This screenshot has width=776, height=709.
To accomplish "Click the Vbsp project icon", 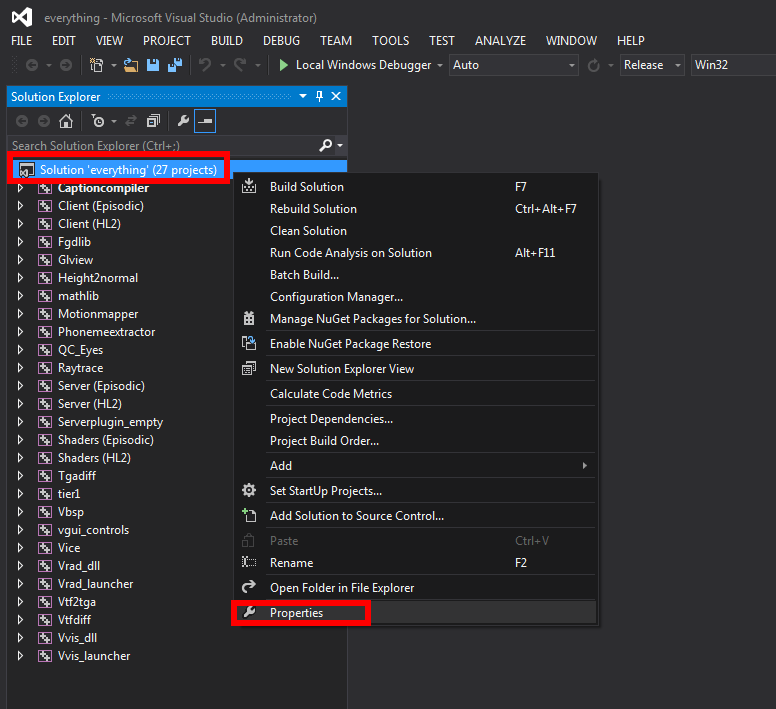I will coord(45,512).
